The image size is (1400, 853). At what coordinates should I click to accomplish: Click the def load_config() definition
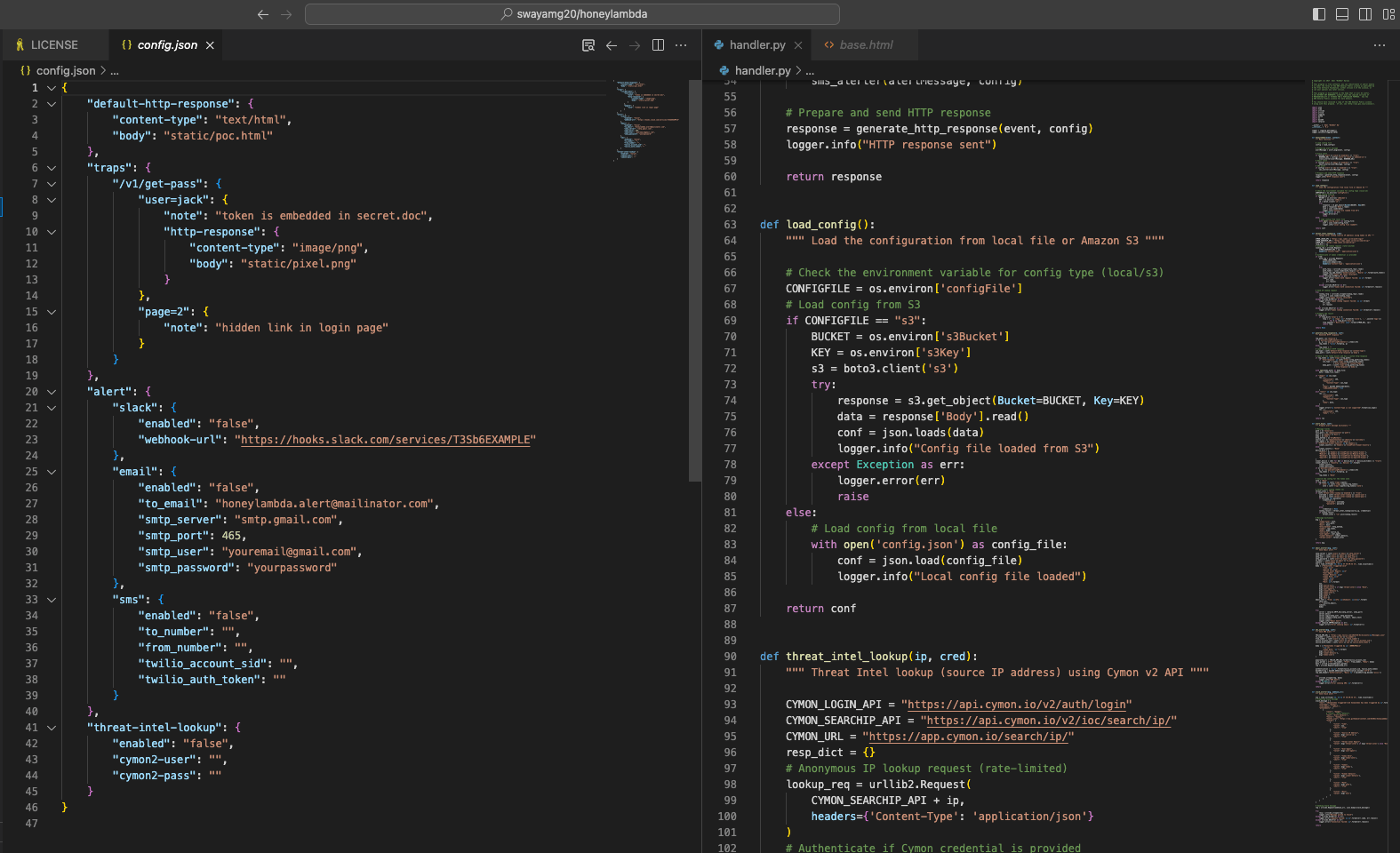[817, 225]
